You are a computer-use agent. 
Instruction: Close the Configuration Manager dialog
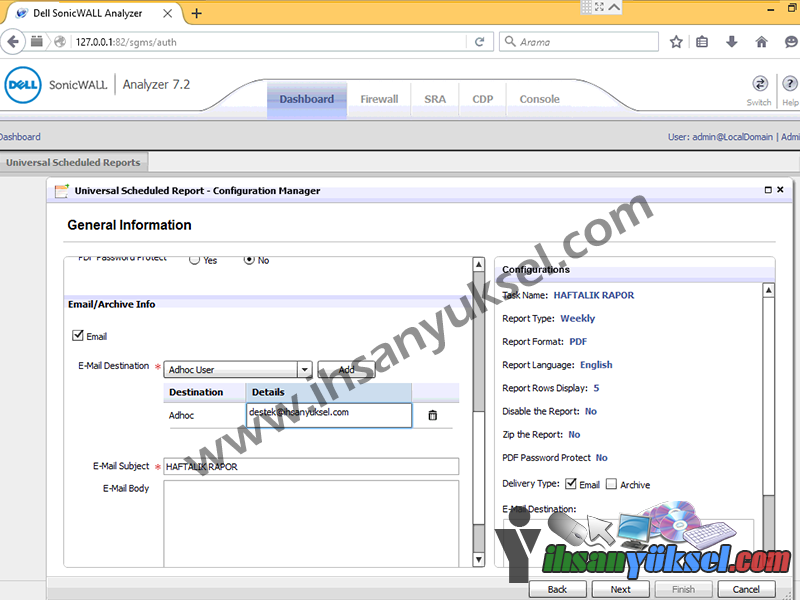coord(780,190)
